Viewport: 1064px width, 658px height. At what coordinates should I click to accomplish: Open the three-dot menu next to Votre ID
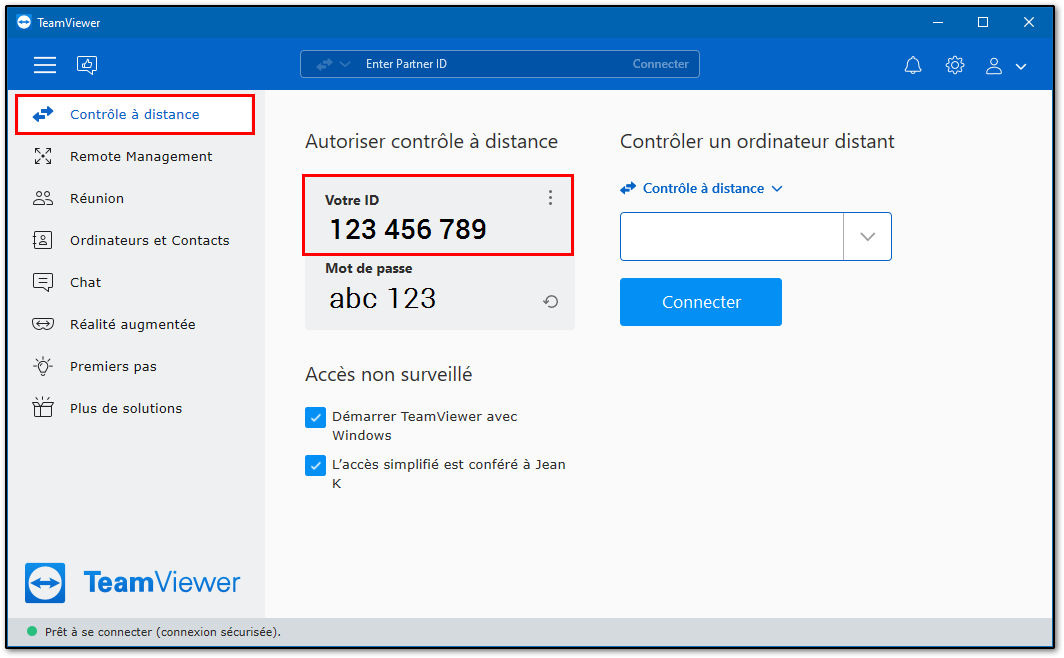click(x=550, y=198)
